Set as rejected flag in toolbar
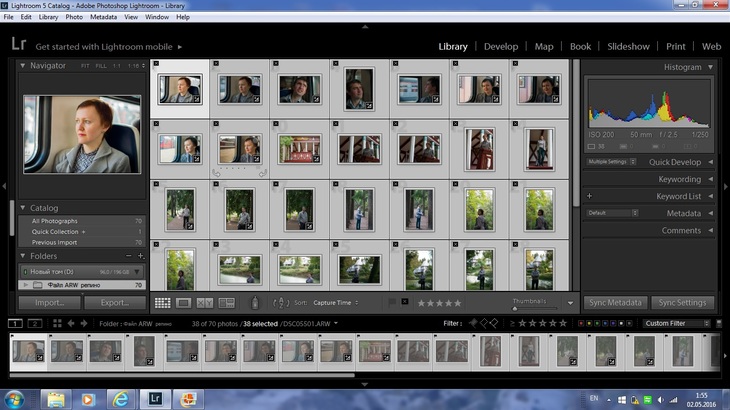The image size is (730, 410). click(405, 302)
